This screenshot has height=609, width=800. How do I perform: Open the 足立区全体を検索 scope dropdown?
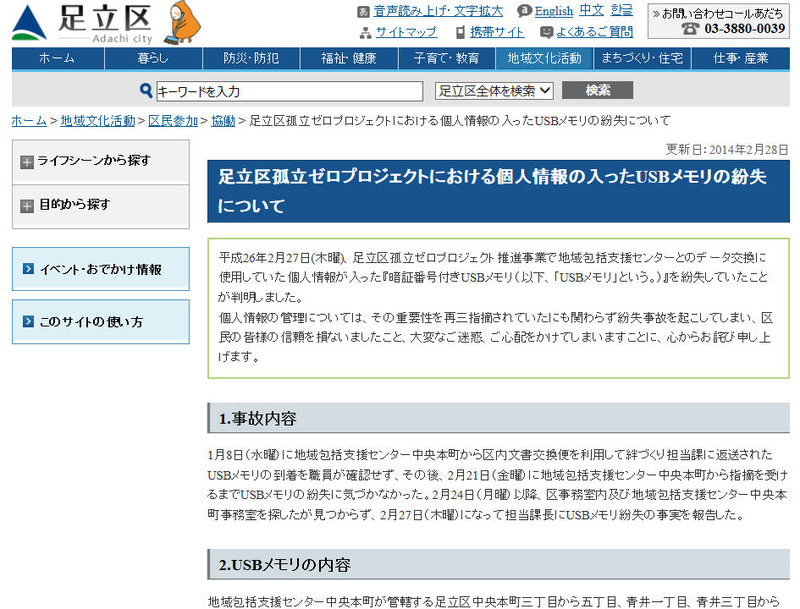495,91
